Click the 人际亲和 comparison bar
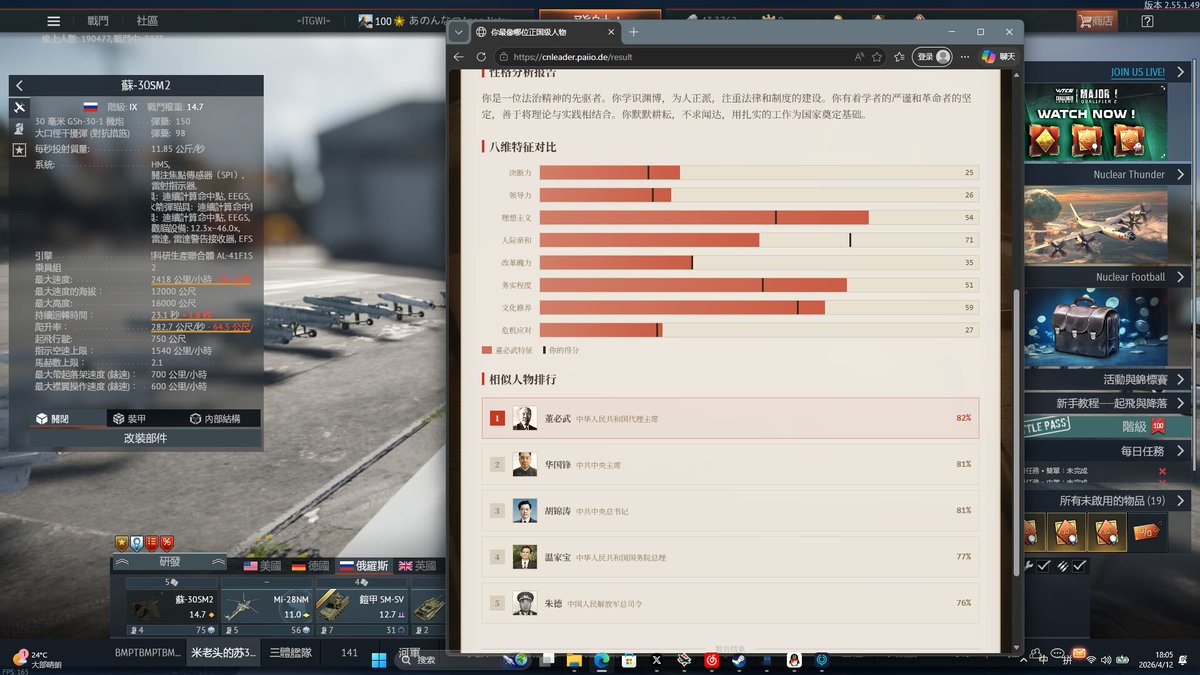This screenshot has height=675, width=1200. point(759,240)
